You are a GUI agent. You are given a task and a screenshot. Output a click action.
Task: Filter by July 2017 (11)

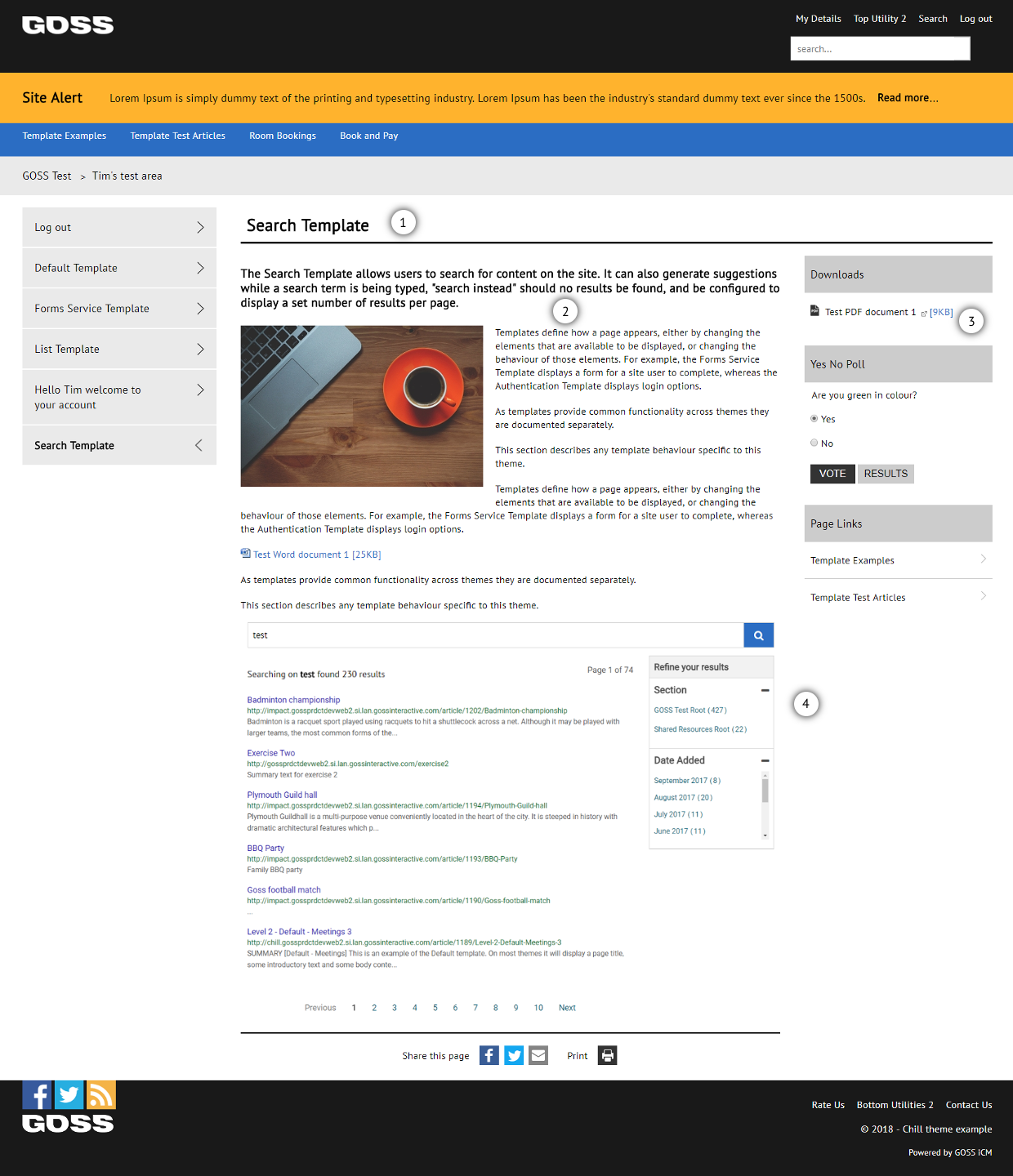pos(678,814)
